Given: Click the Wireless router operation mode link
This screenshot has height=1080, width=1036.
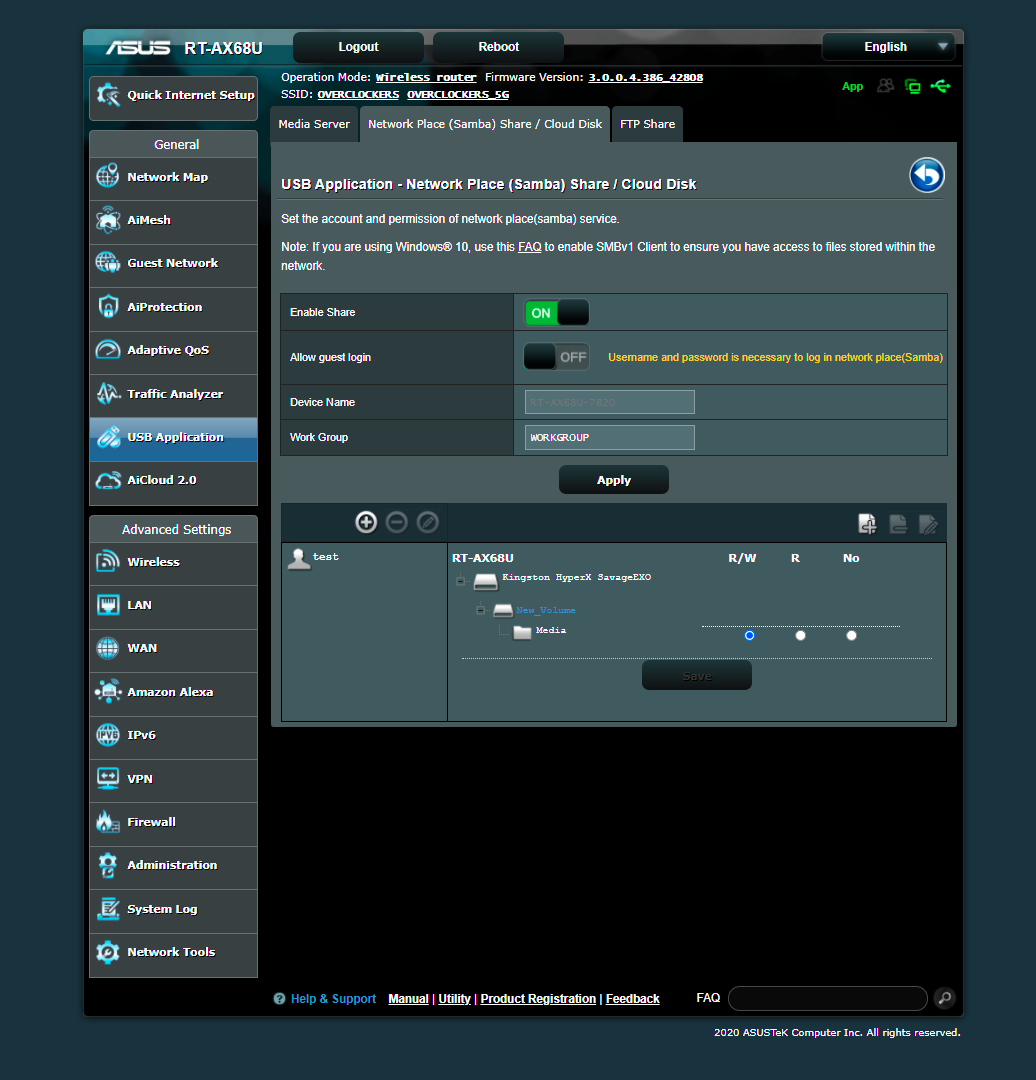Looking at the screenshot, I should point(426,77).
